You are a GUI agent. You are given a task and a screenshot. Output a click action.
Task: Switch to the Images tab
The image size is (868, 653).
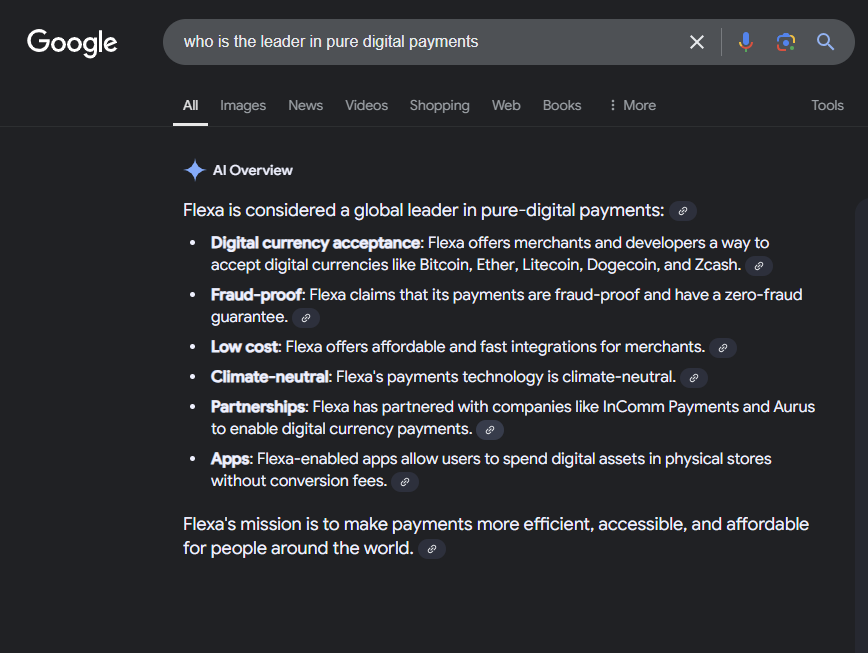[x=243, y=105]
